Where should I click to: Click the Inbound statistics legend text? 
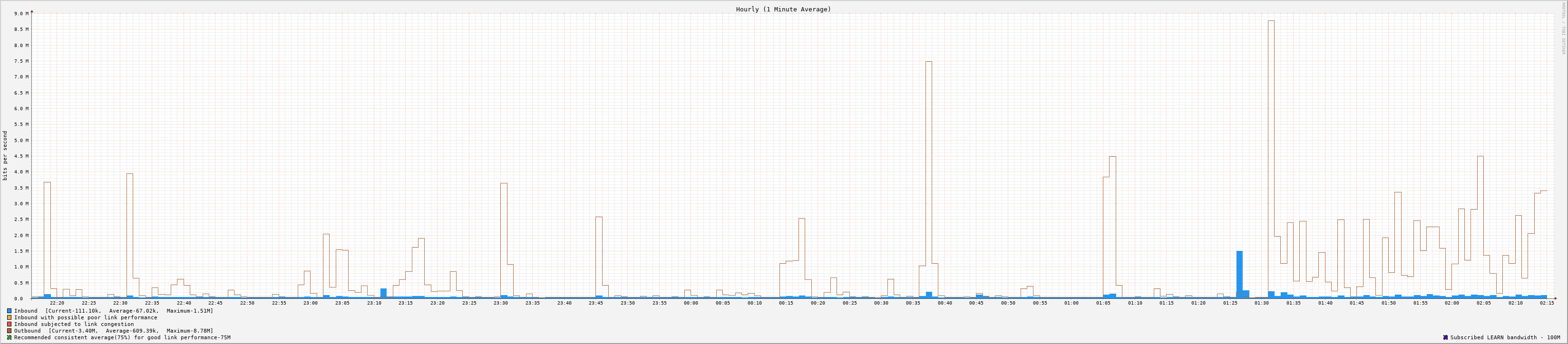point(113,311)
